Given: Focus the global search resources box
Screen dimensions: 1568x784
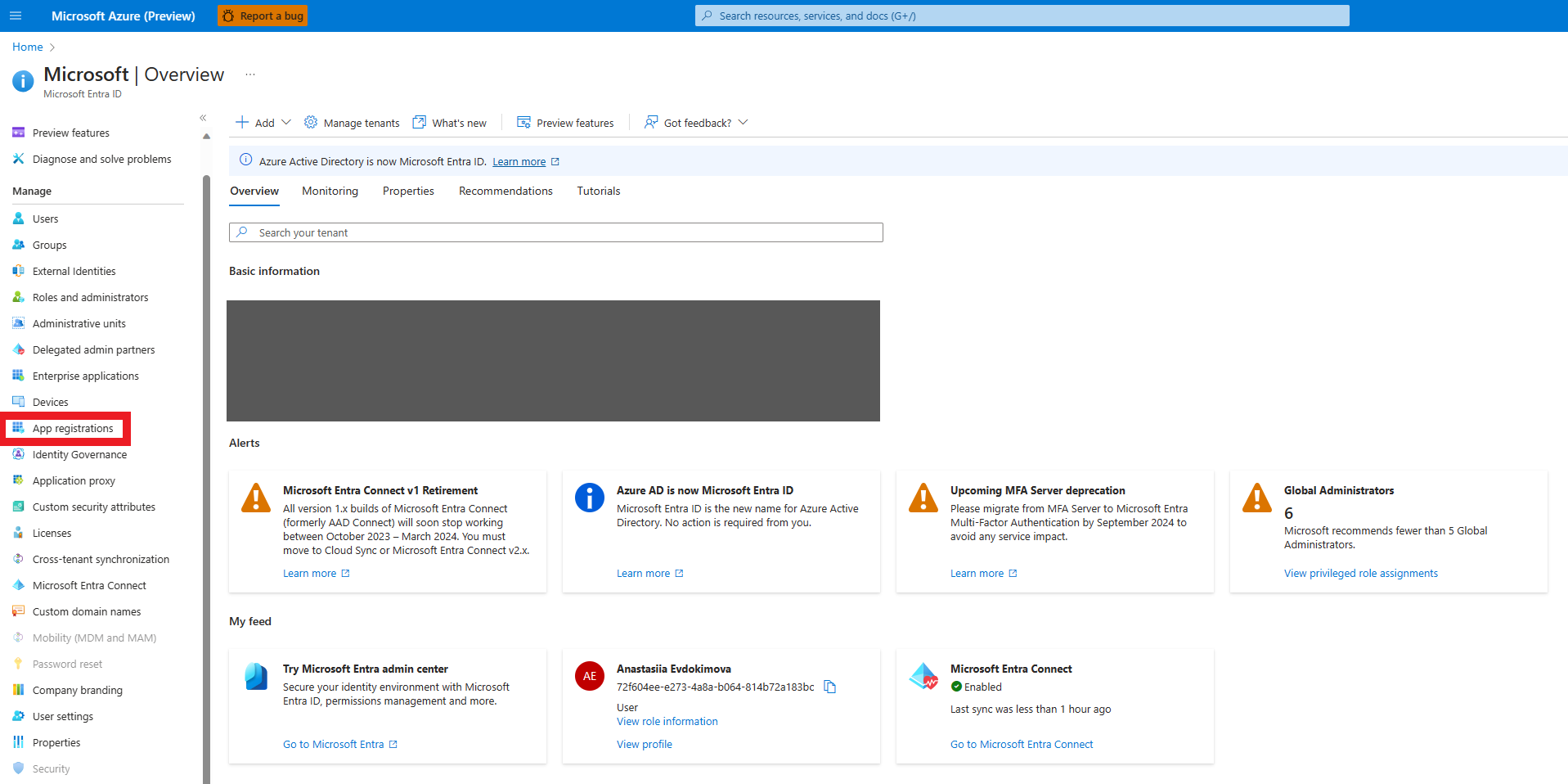Looking at the screenshot, I should (x=1022, y=16).
